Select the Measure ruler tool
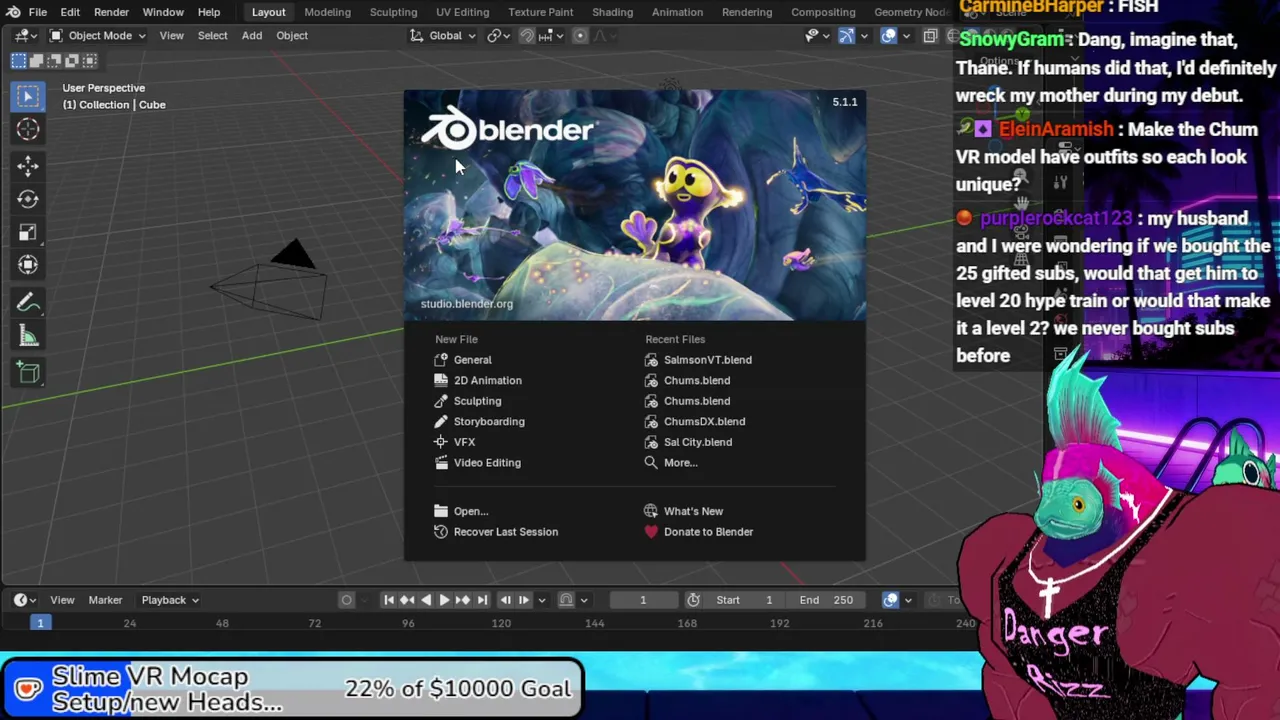 click(28, 336)
